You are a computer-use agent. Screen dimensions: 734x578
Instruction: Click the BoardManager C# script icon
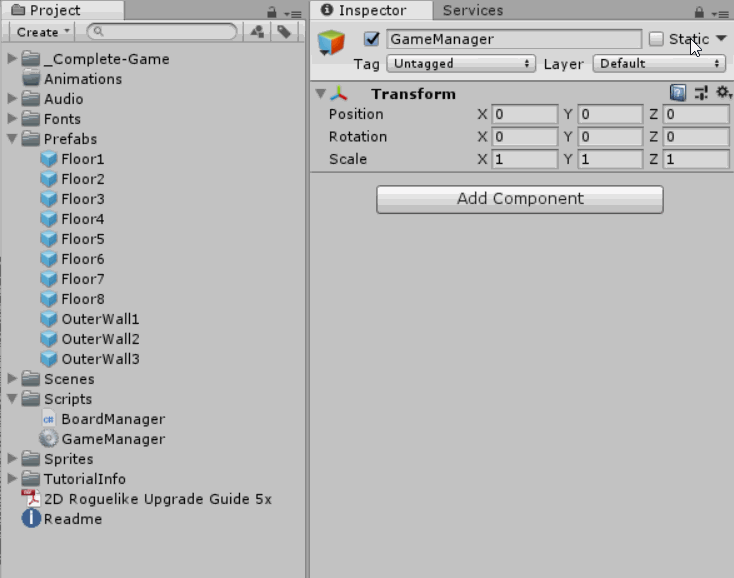point(49,419)
